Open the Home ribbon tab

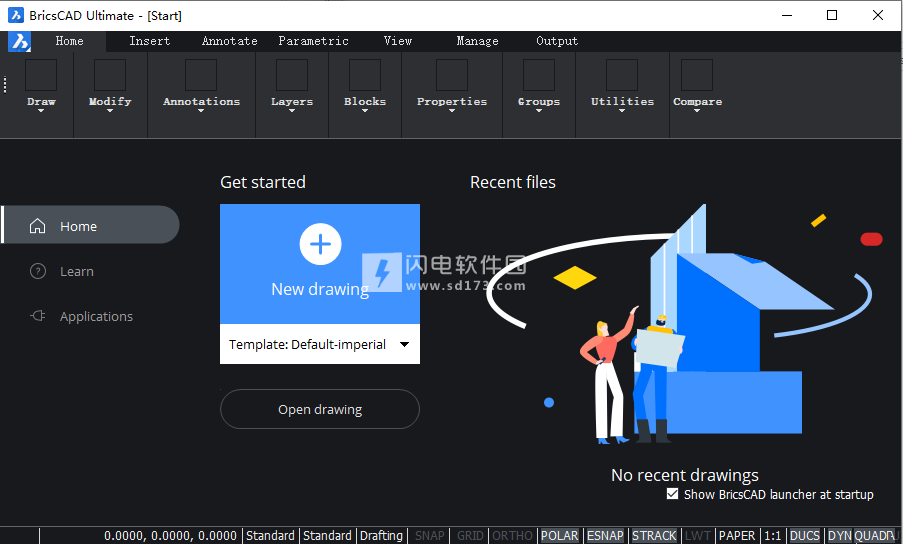point(69,41)
